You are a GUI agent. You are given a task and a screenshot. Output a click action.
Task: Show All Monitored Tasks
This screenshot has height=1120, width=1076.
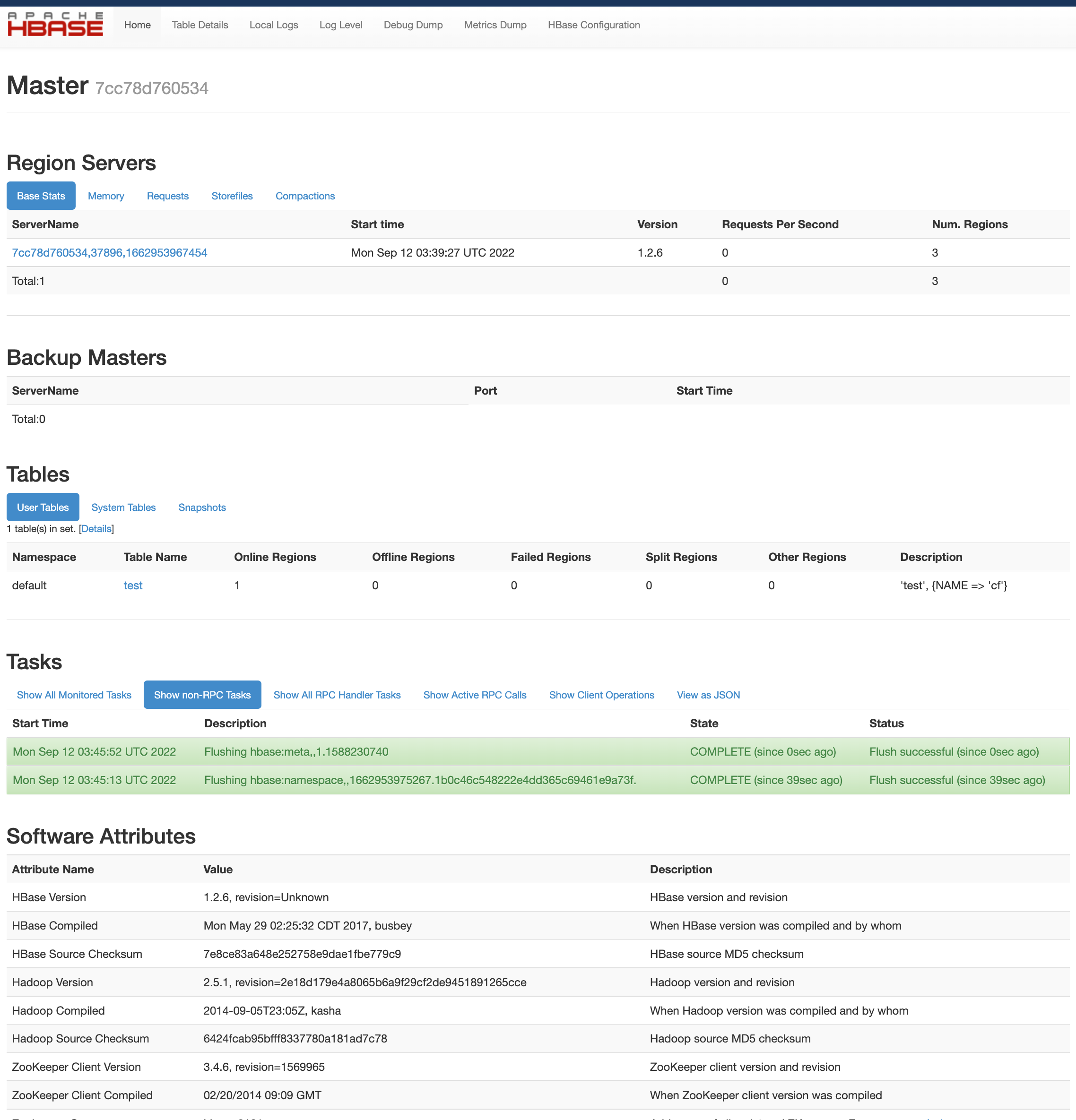coord(74,695)
